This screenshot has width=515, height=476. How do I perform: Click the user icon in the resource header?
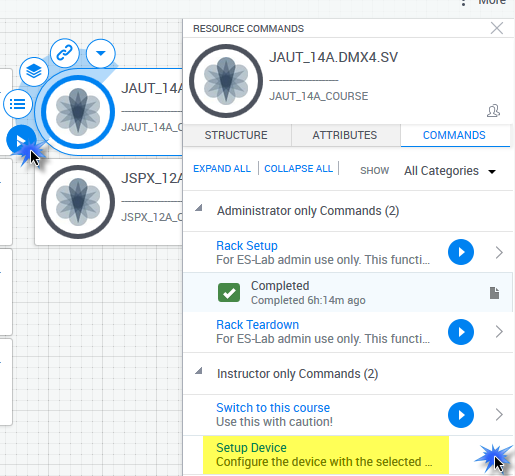493,111
